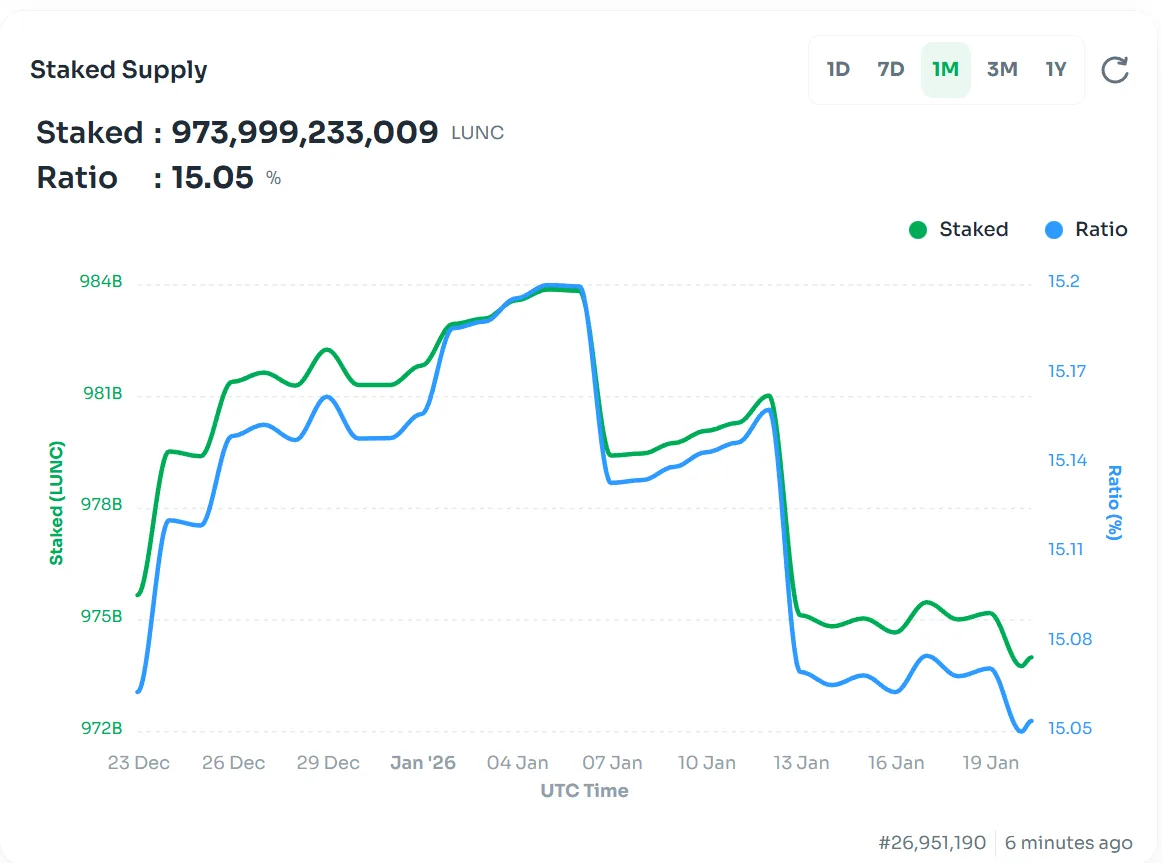
Task: Click the '6 minutes ago' timestamp
Action: tap(1068, 843)
